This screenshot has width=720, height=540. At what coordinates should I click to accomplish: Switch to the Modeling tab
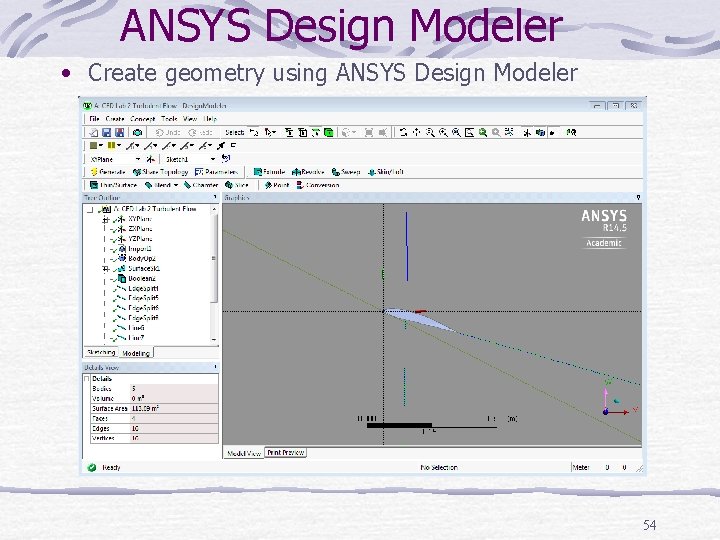click(x=136, y=353)
